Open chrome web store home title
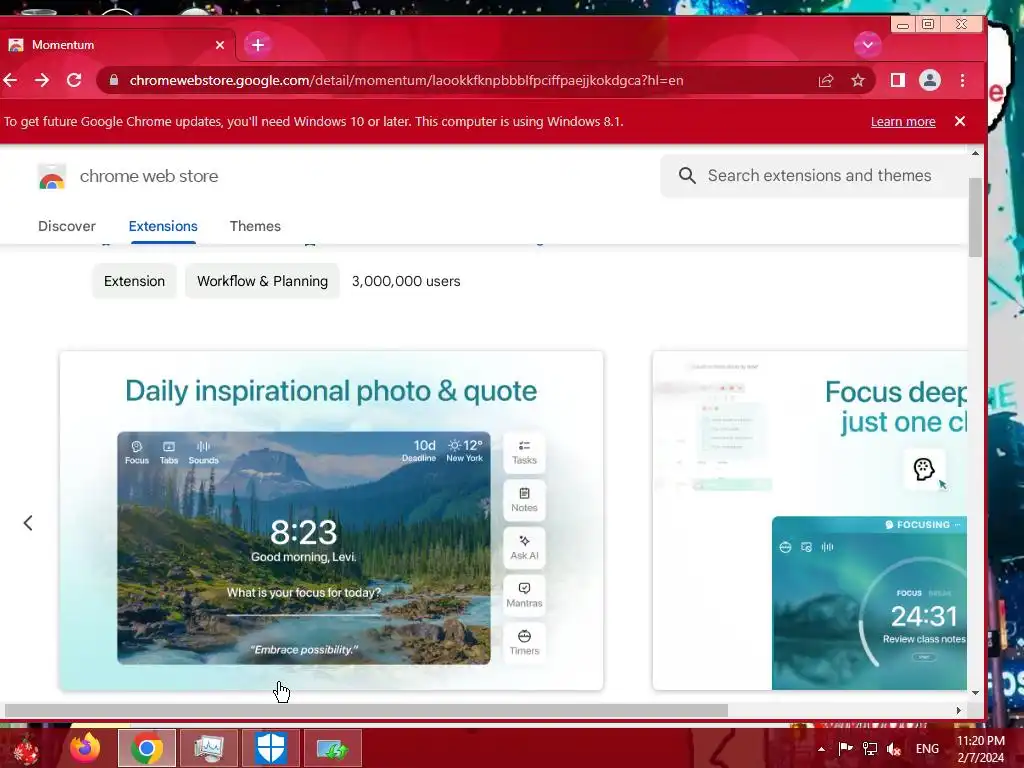The image size is (1024, 768). click(149, 176)
